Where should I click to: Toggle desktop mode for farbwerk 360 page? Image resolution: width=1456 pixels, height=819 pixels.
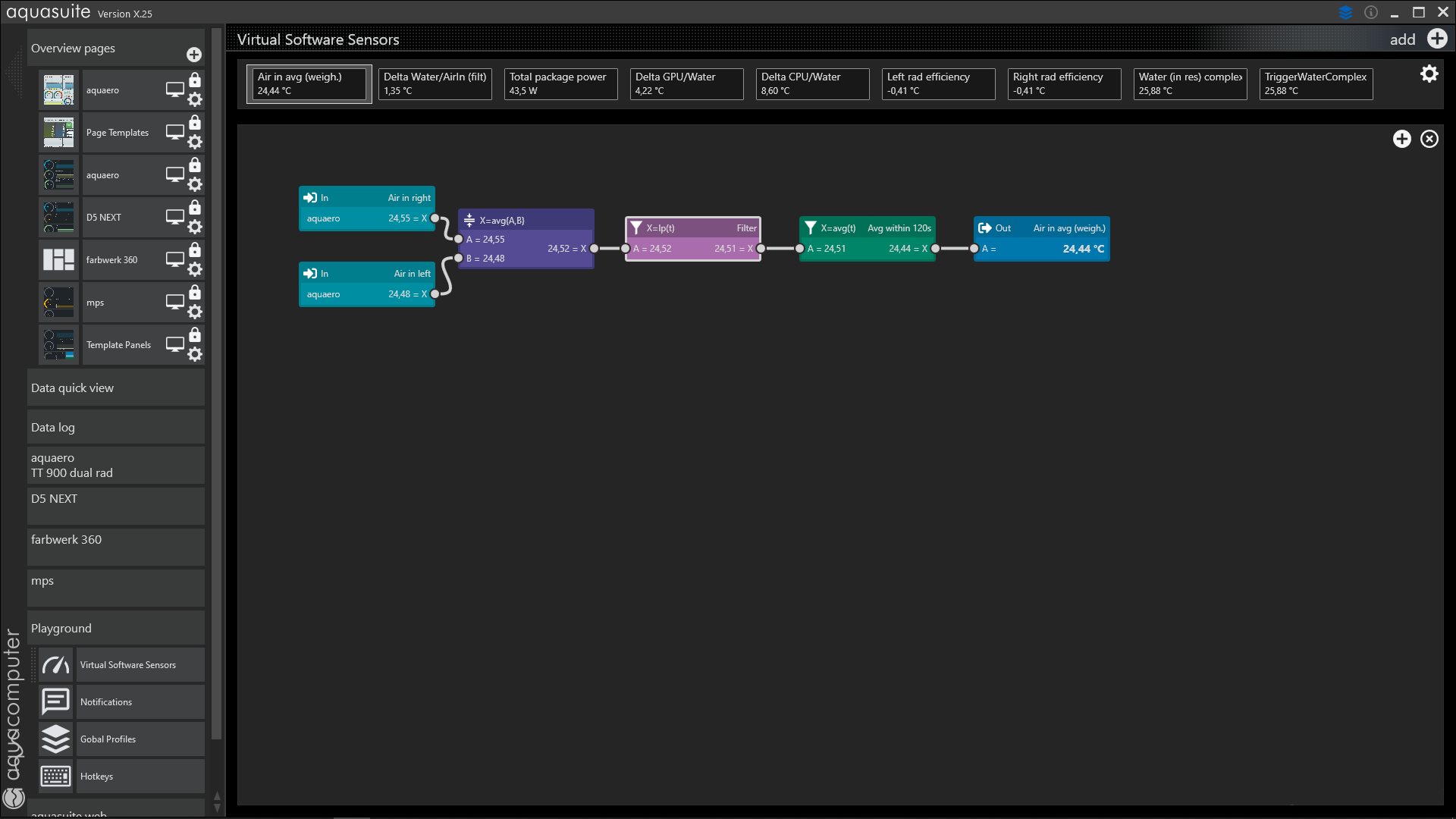pos(175,259)
